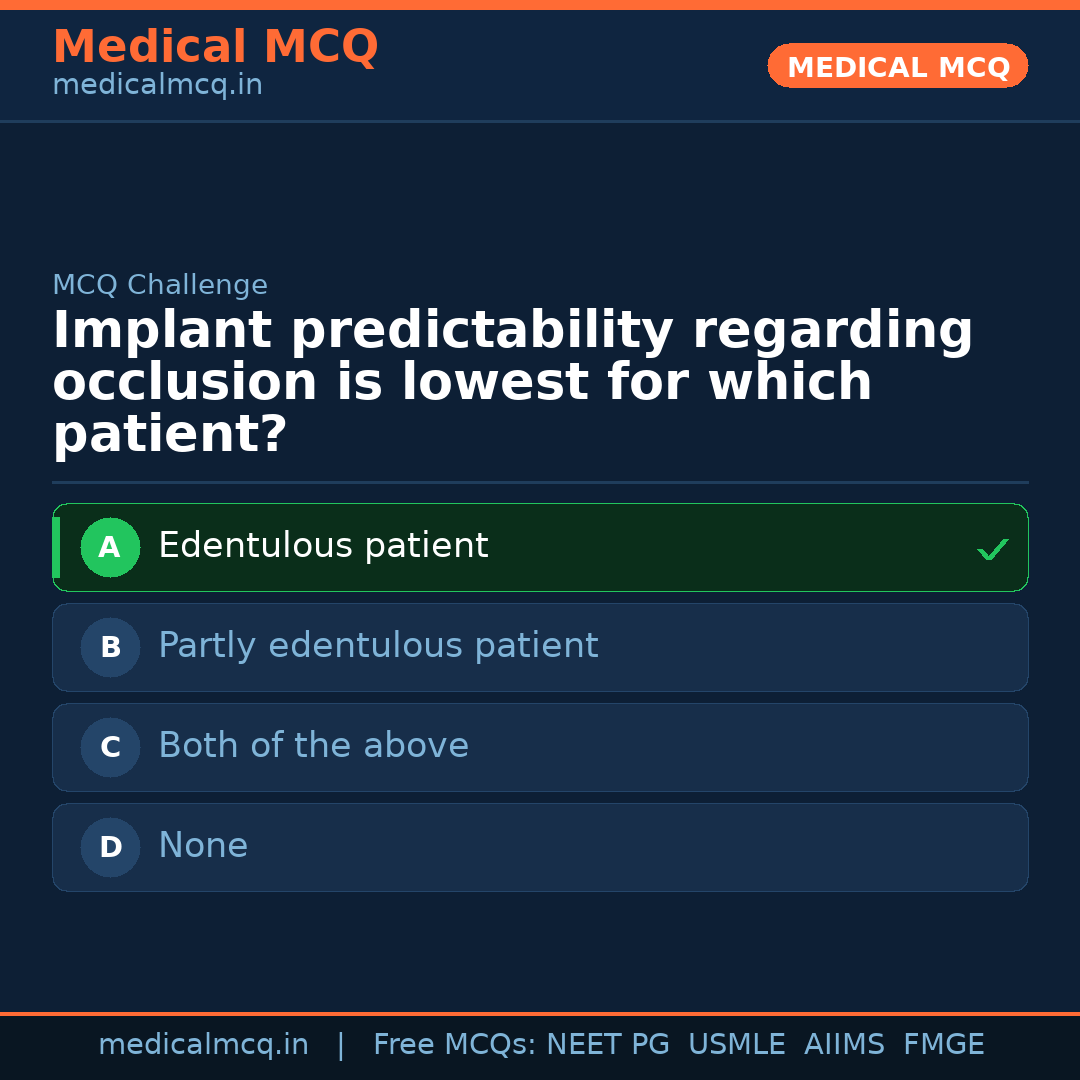Click the green A option circle

click(110, 547)
